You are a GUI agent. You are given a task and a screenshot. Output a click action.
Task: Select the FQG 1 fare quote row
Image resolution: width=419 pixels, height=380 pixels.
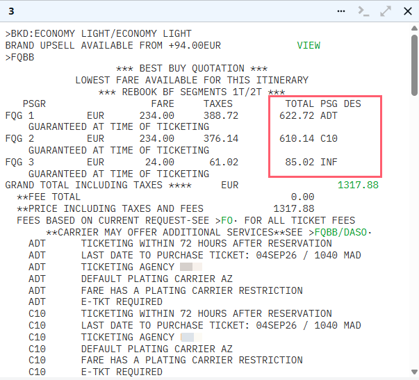(171, 116)
